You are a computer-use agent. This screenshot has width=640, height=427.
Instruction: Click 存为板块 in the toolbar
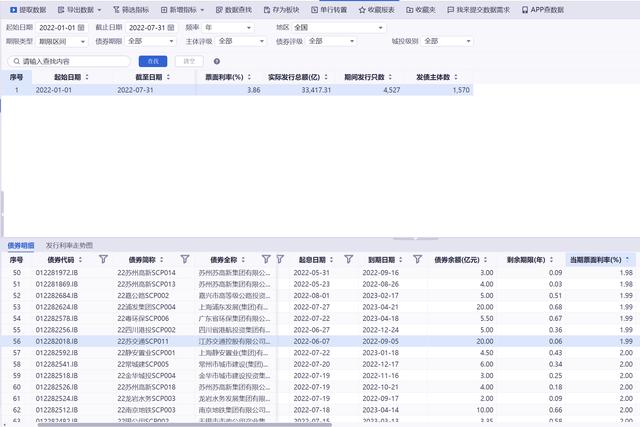coord(282,9)
